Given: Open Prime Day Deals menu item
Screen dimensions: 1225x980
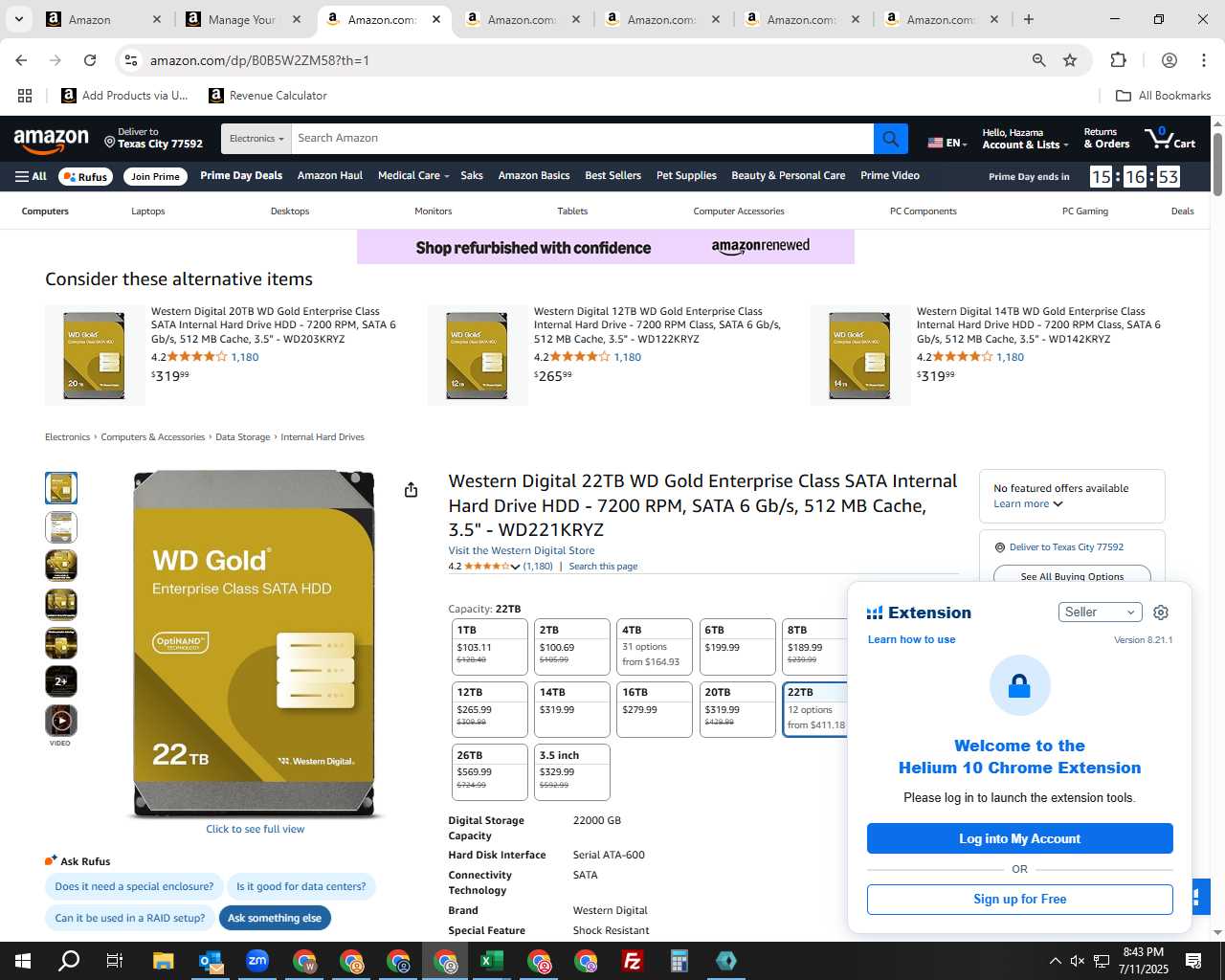Looking at the screenshot, I should [241, 176].
